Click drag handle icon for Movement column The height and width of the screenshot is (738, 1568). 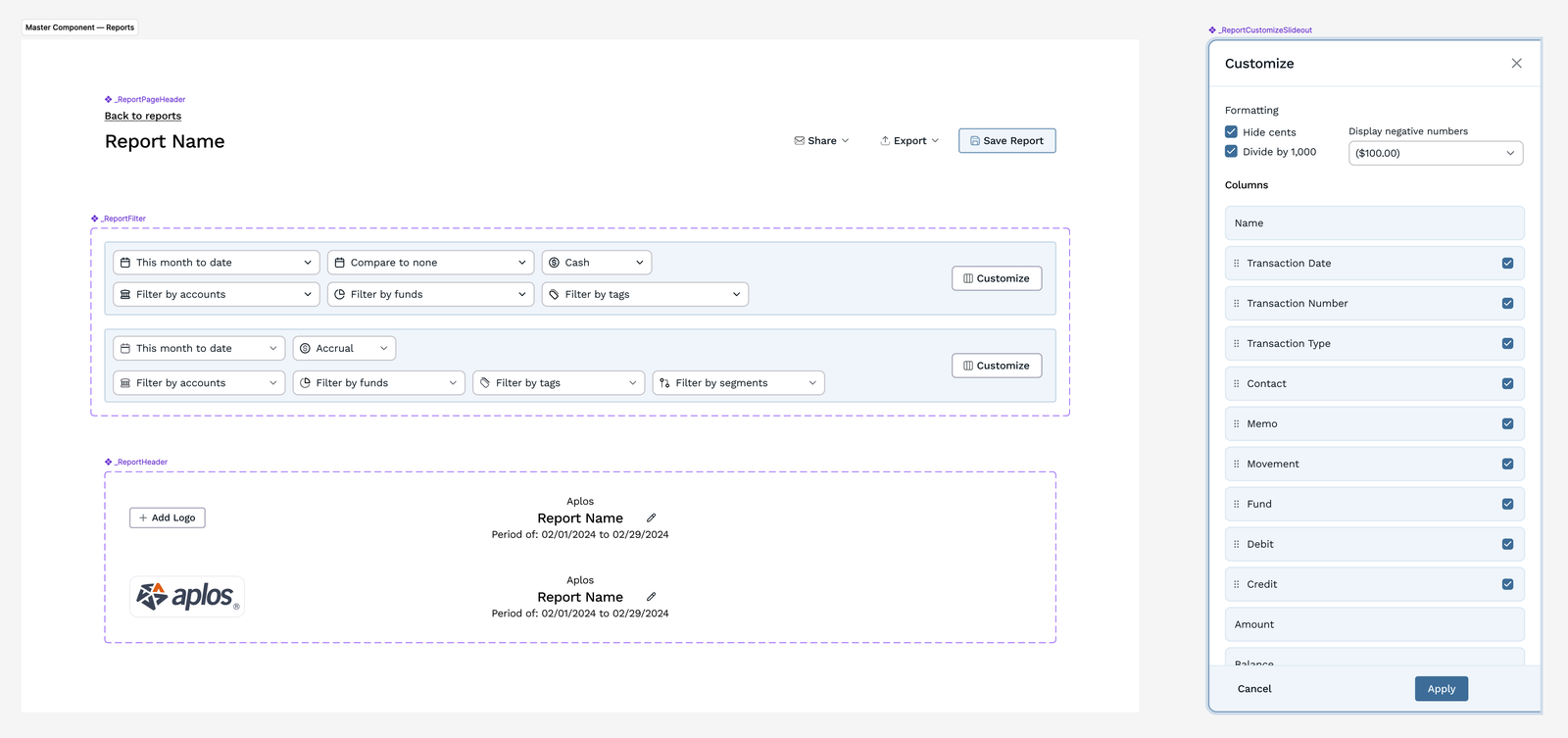tap(1236, 465)
